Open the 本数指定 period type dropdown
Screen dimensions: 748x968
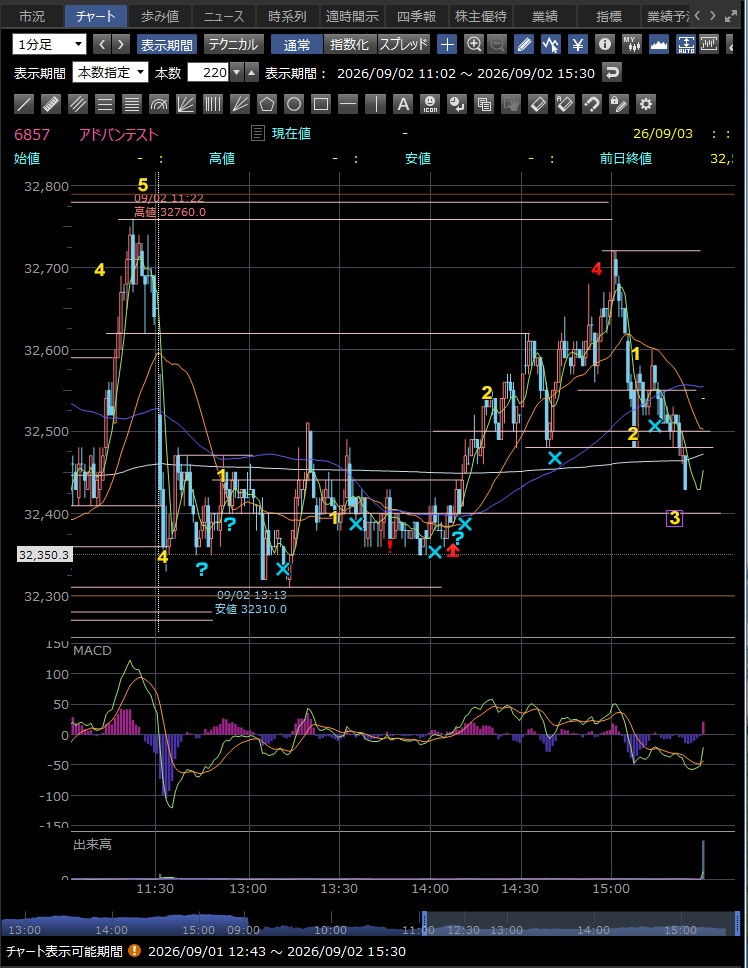click(x=110, y=73)
